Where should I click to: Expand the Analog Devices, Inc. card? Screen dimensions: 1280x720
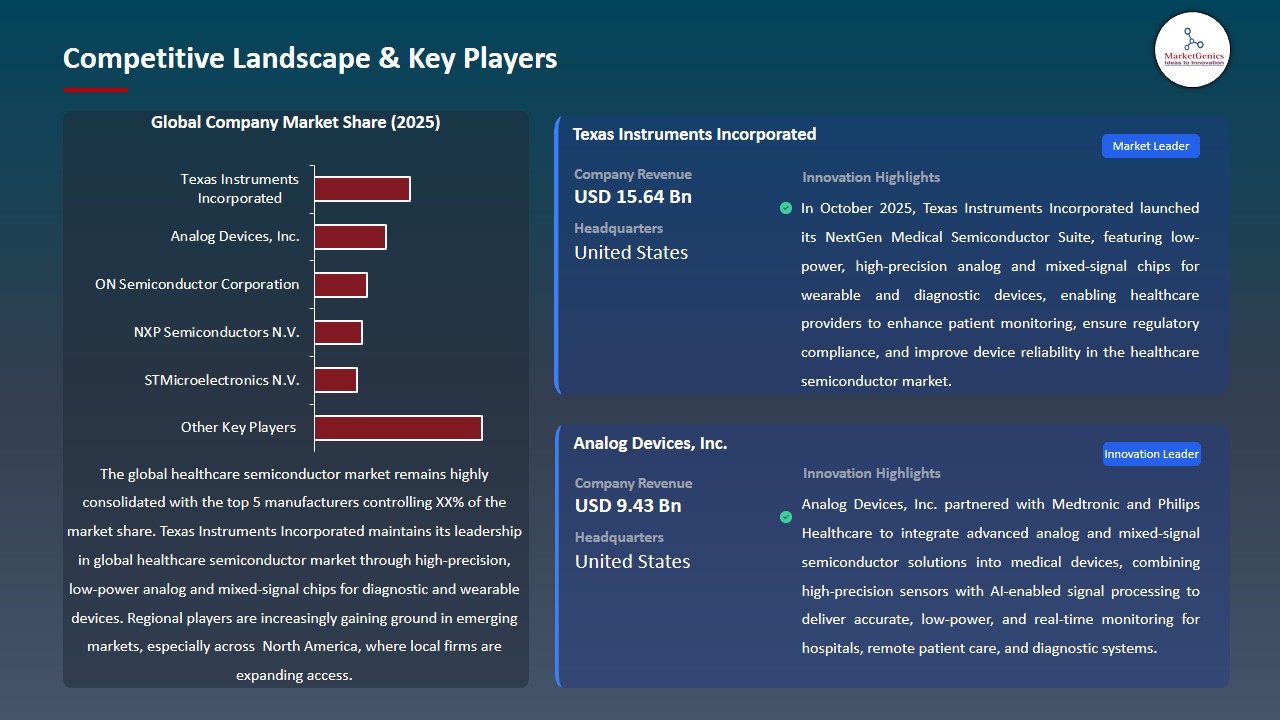coord(890,555)
